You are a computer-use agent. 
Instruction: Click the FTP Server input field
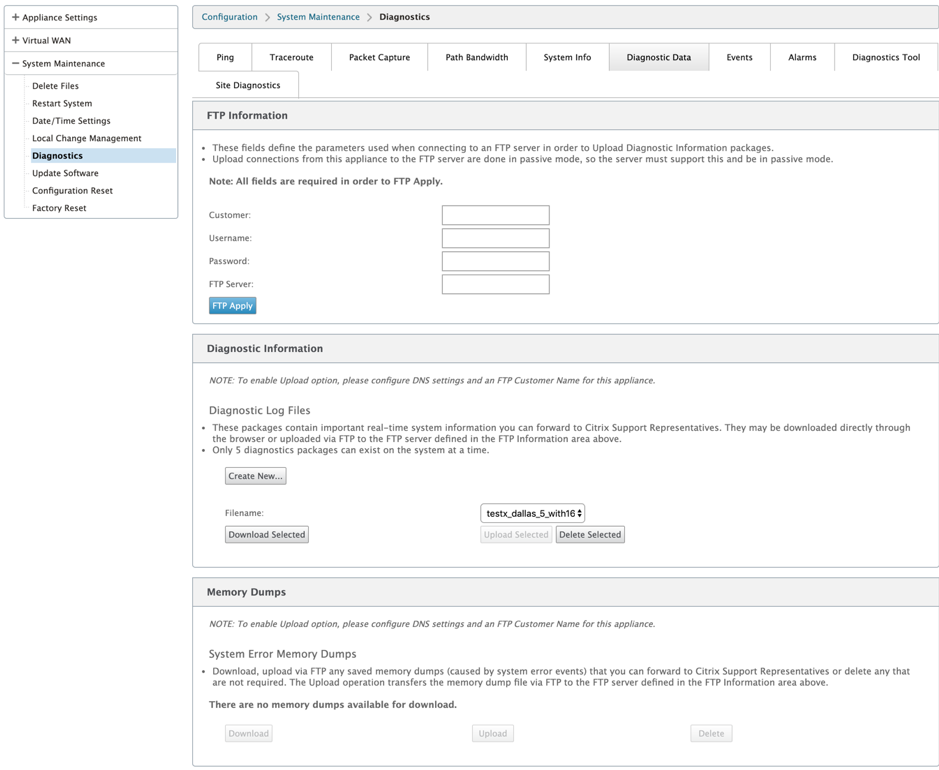point(495,284)
